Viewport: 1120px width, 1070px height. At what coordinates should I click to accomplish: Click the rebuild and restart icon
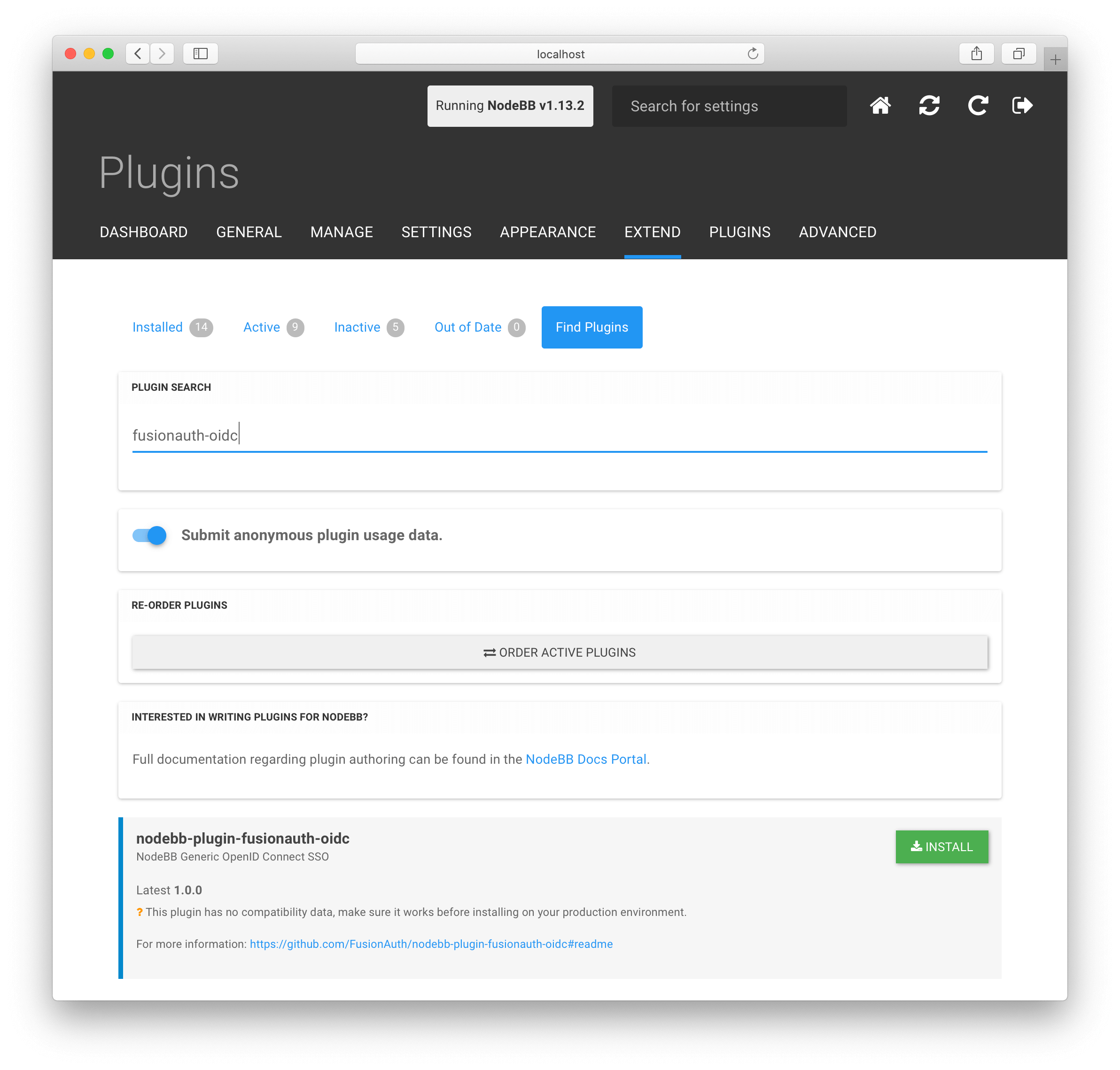pos(929,106)
